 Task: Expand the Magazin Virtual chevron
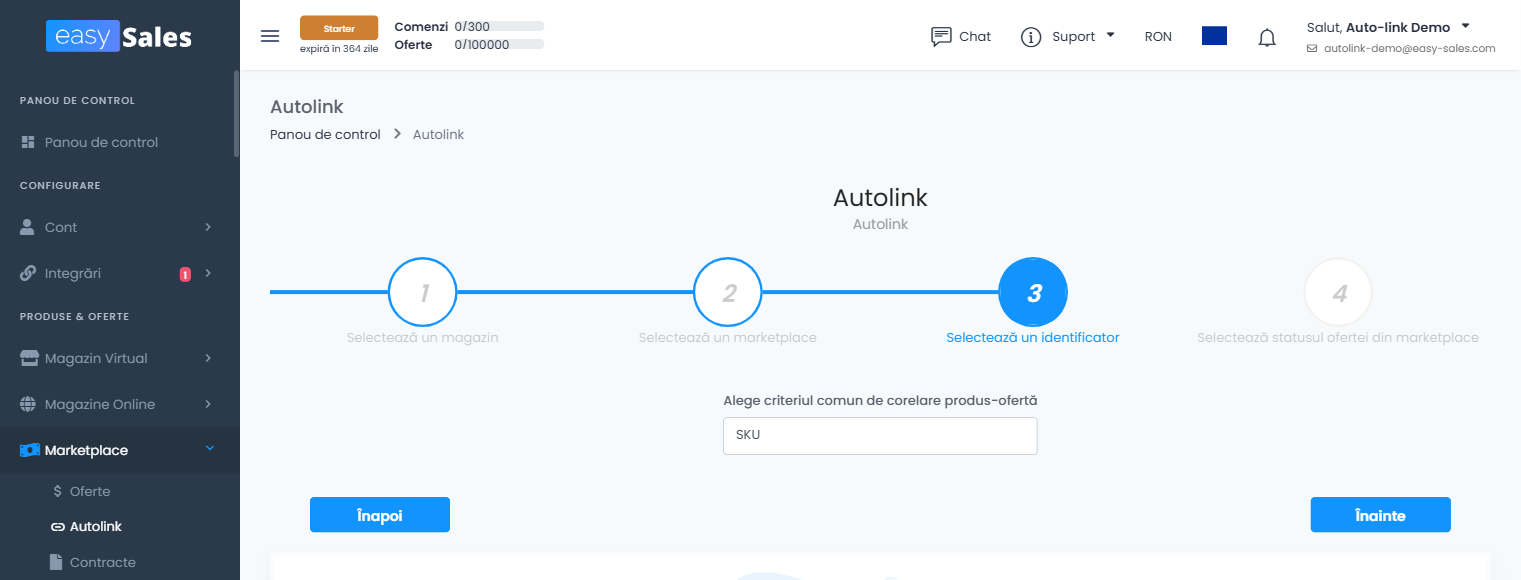click(x=208, y=358)
